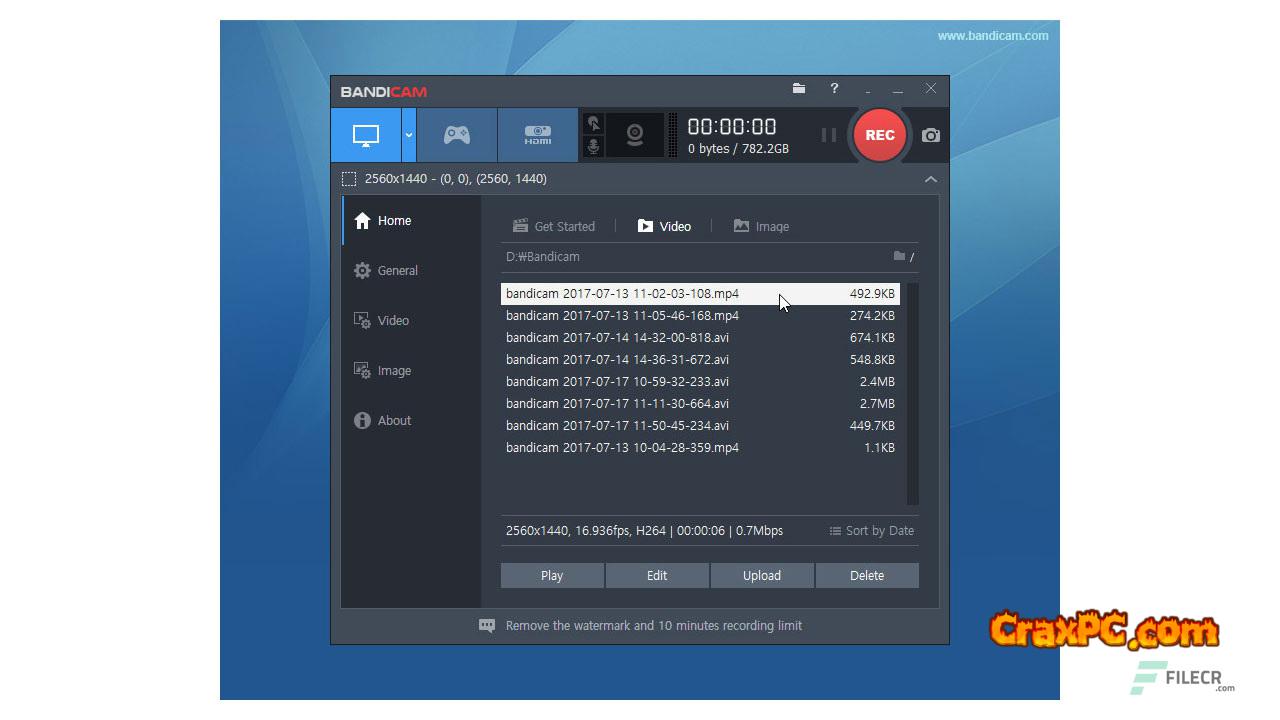
Task: Open the folder icon beside the path
Action: coord(900,257)
